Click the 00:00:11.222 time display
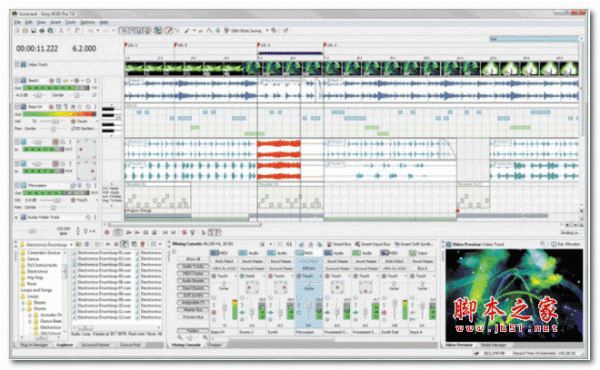 tap(37, 49)
